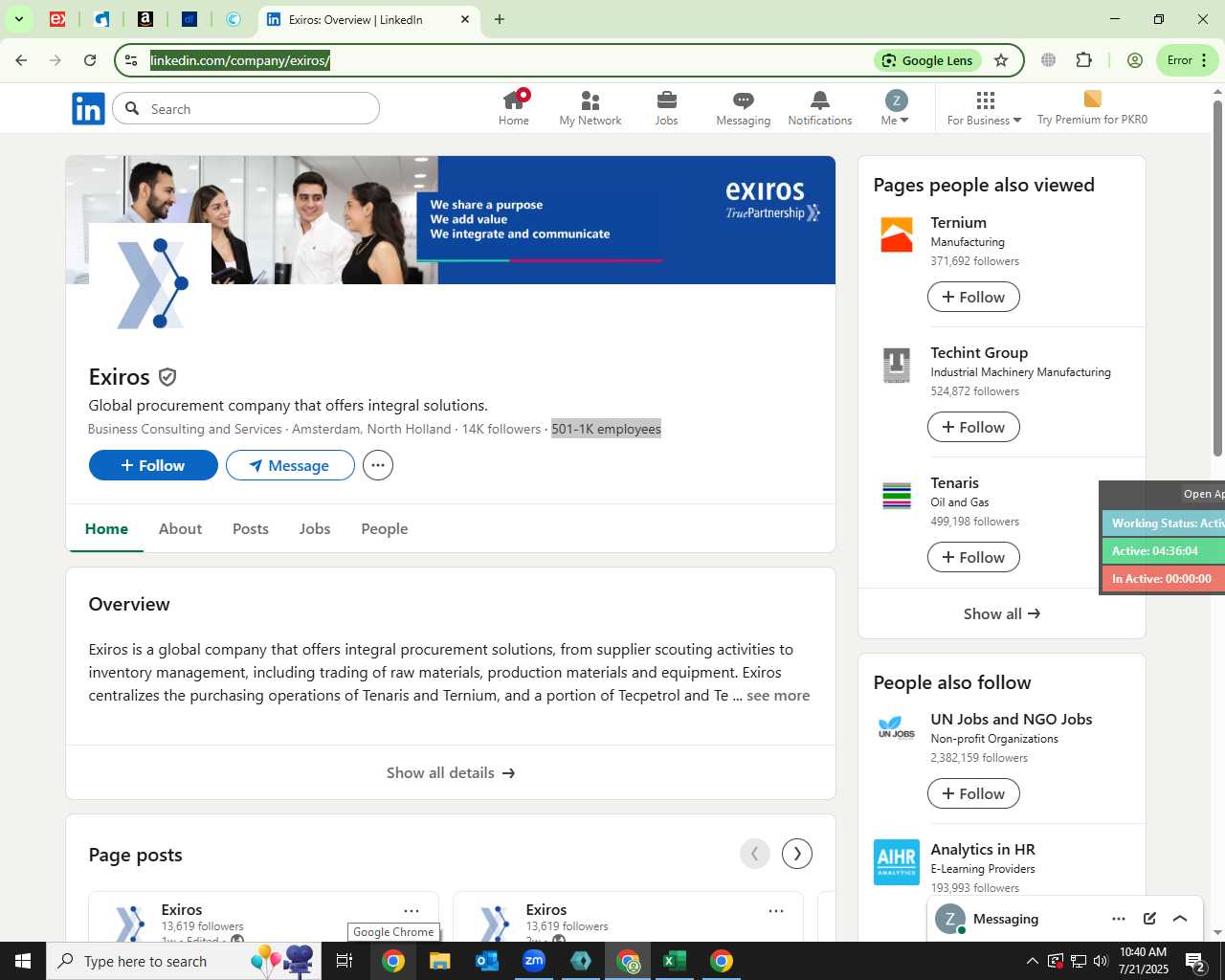
Task: Switch to the Posts tab
Action: tap(251, 528)
